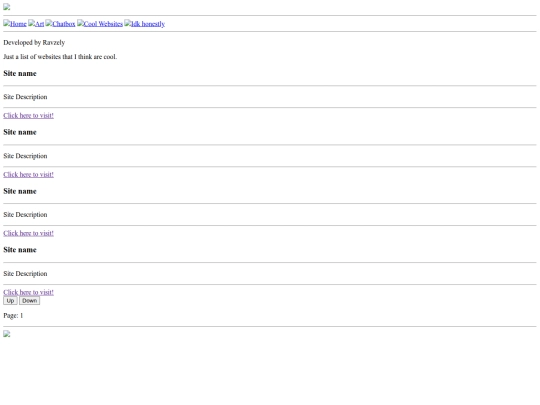
Task: Open the Home navigation link
Action: (x=15, y=24)
